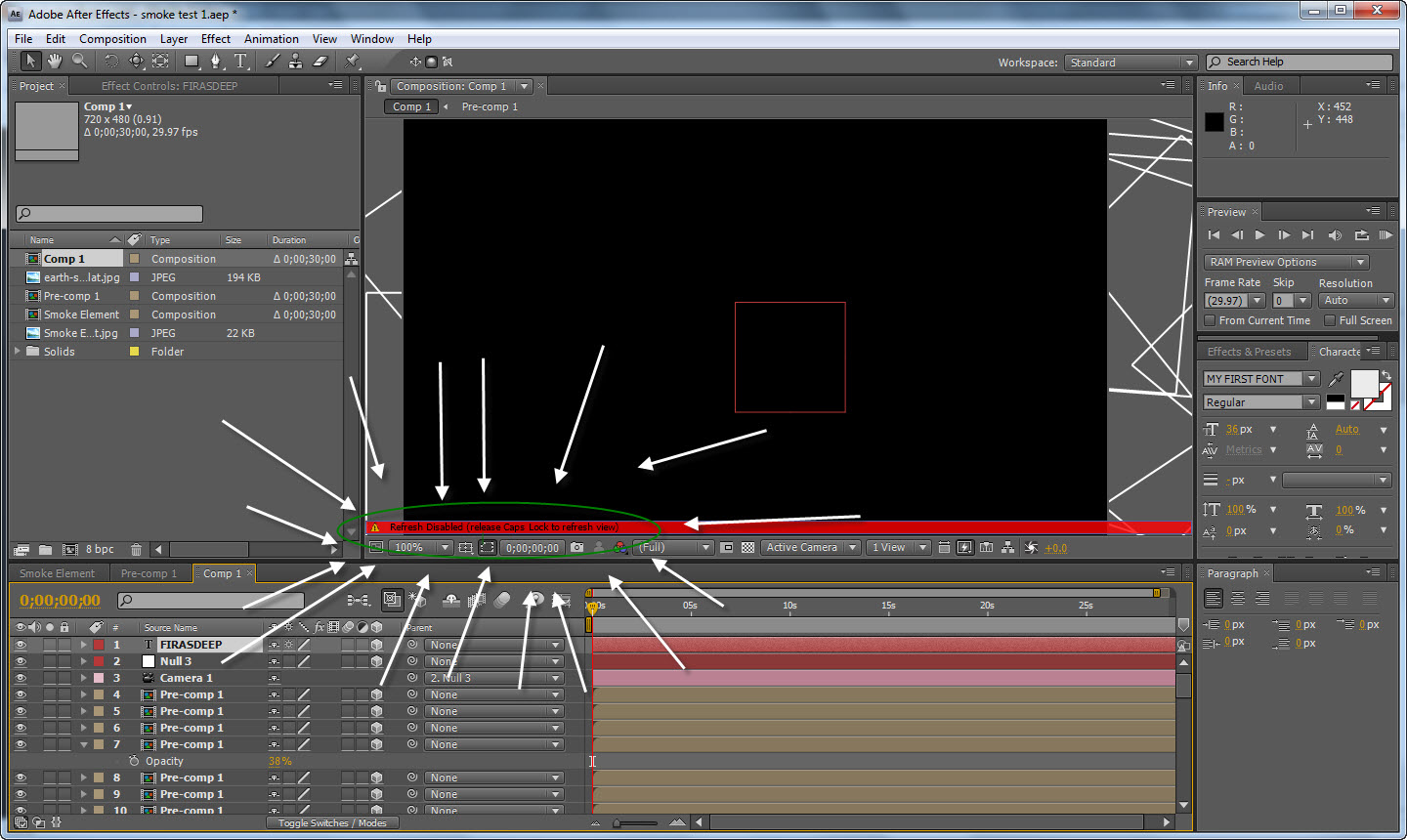Expand the Solids folder
Screen dimensions: 1407x840
(x=18, y=352)
